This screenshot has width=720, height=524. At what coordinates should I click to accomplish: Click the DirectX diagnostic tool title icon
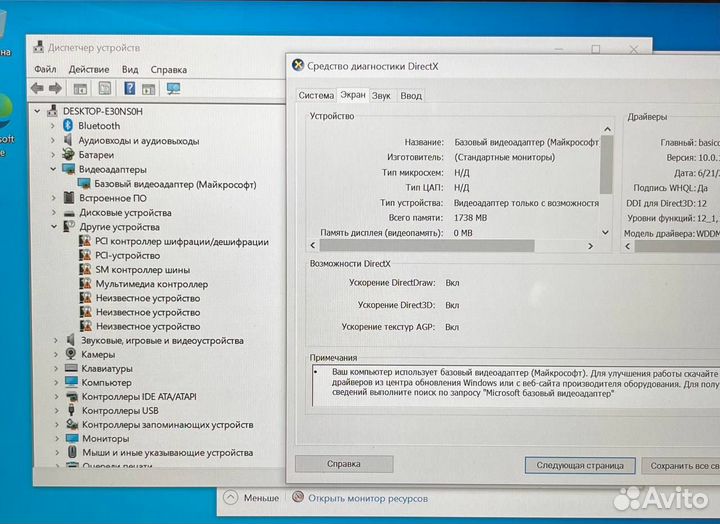pyautogui.click(x=298, y=65)
